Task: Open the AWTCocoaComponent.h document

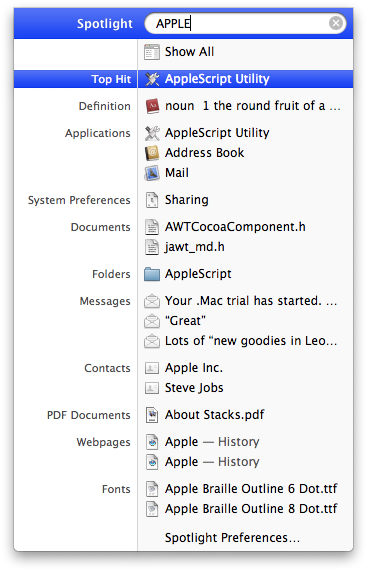Action: coord(235,227)
